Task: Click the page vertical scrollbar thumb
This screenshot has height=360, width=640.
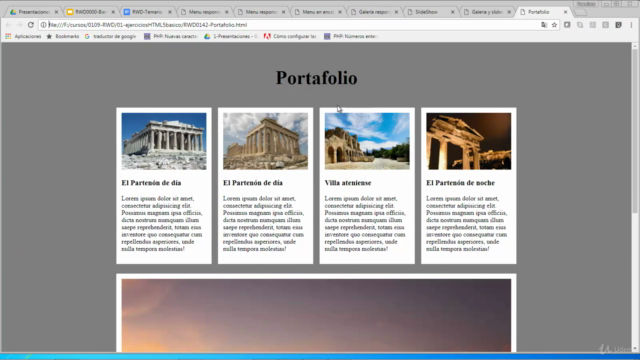Action: (x=635, y=131)
